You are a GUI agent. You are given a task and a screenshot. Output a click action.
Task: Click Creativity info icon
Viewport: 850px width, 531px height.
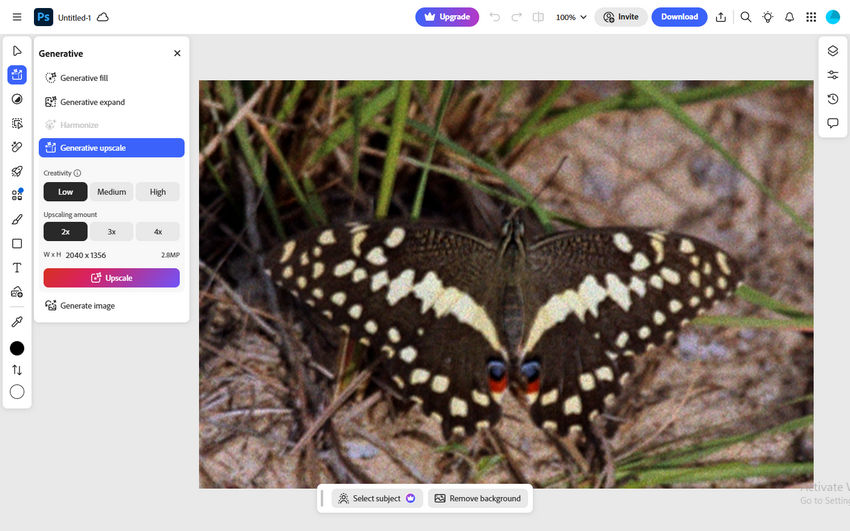pyautogui.click(x=77, y=173)
